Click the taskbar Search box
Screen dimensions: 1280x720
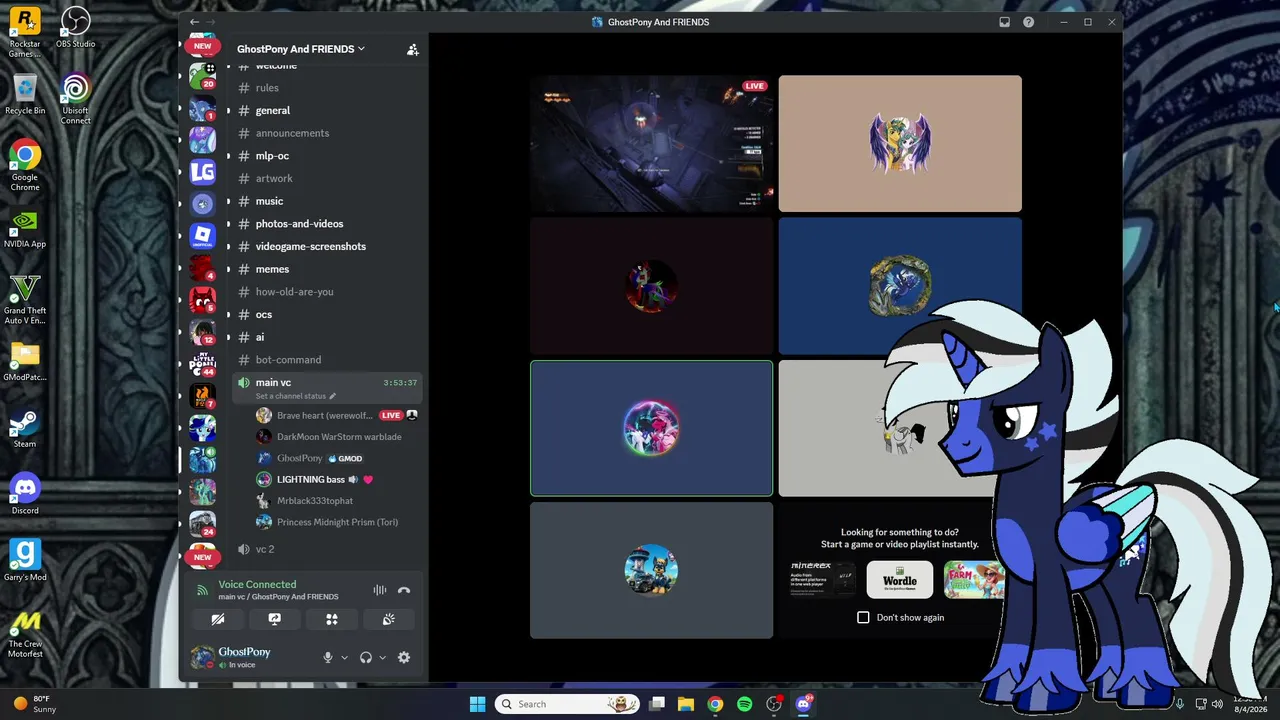point(567,704)
